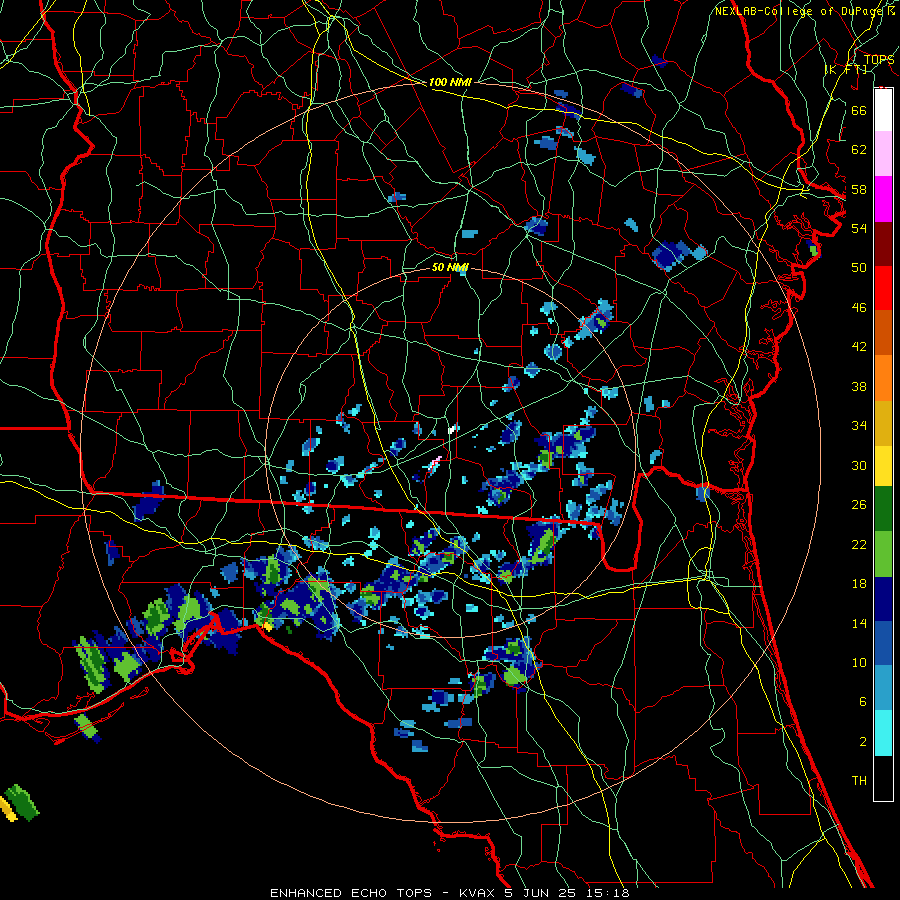This screenshot has height=900, width=900.
Task: Click the '100 NMI' range ring label
Action: 450,83
